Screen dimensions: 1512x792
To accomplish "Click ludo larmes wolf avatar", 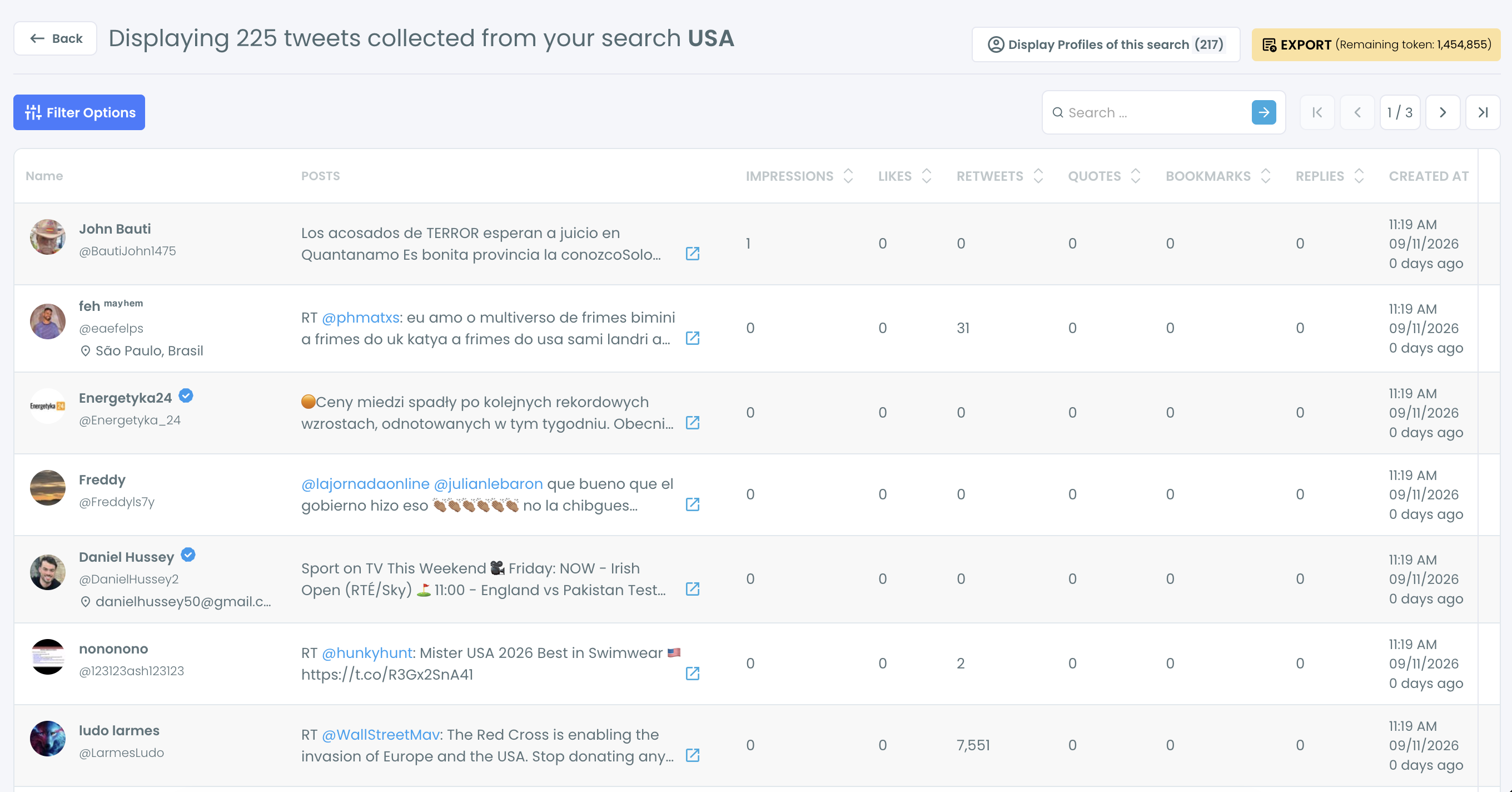I will point(48,738).
